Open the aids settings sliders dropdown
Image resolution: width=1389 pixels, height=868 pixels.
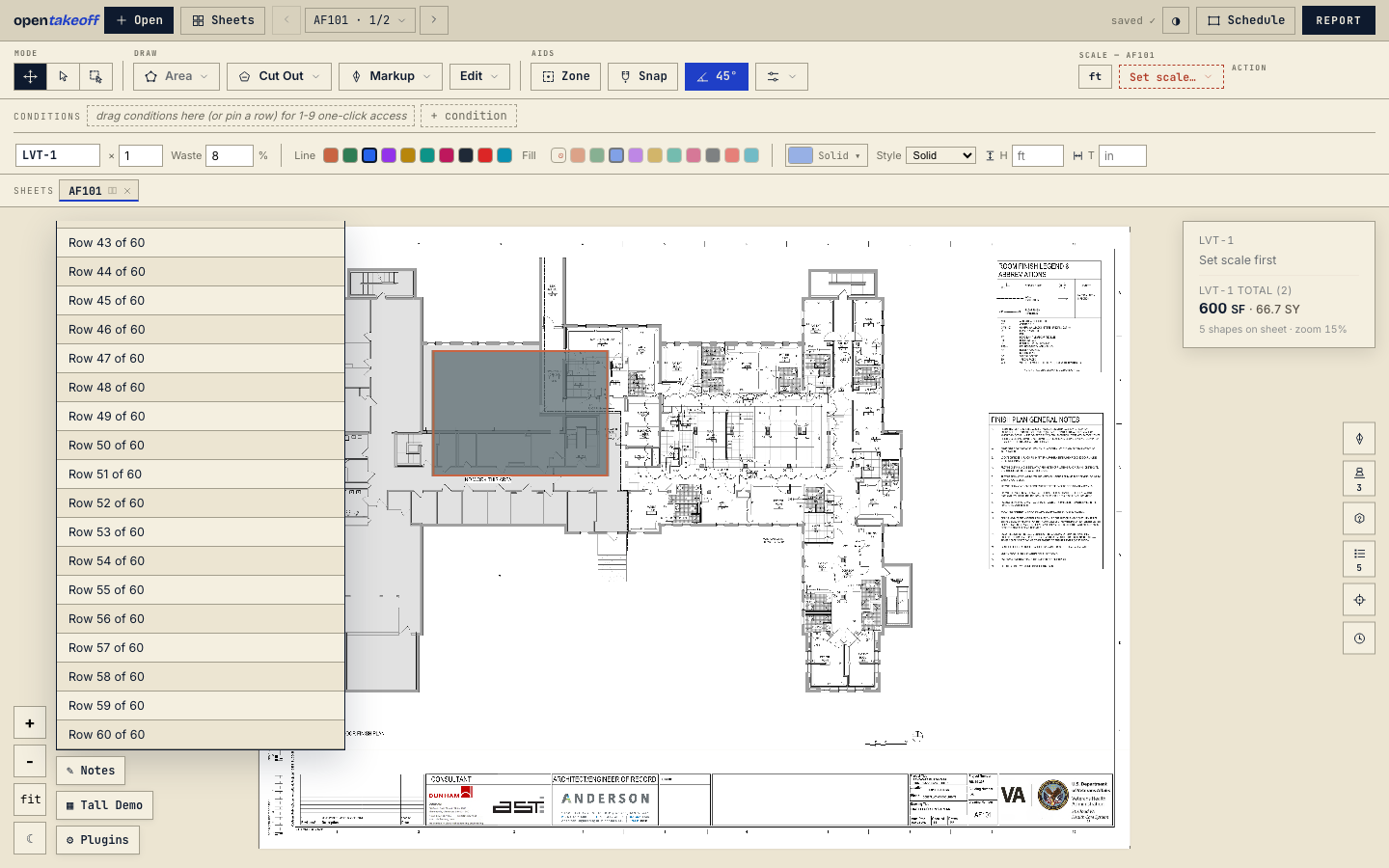tap(781, 76)
